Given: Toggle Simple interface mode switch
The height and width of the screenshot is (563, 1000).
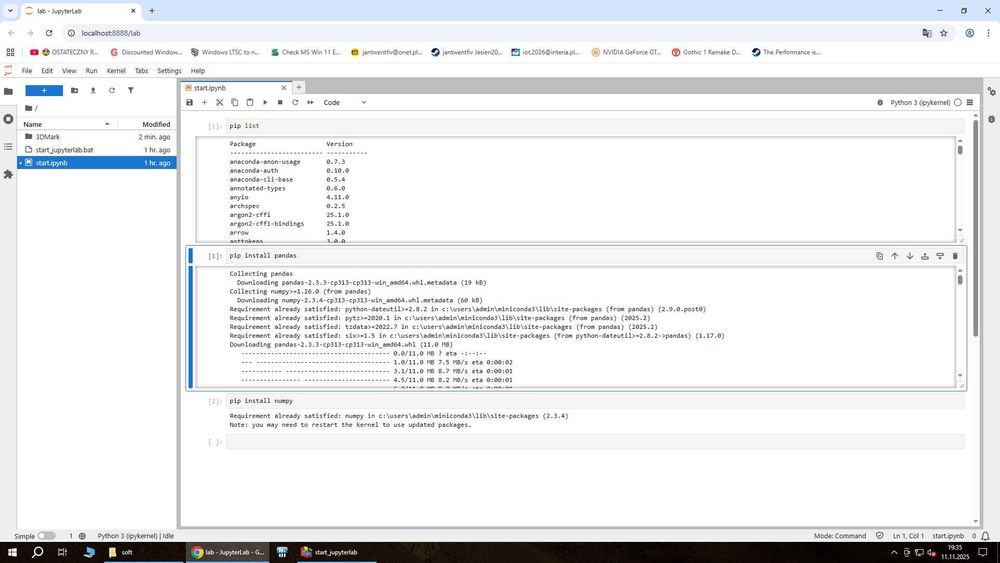Looking at the screenshot, I should click(x=47, y=536).
